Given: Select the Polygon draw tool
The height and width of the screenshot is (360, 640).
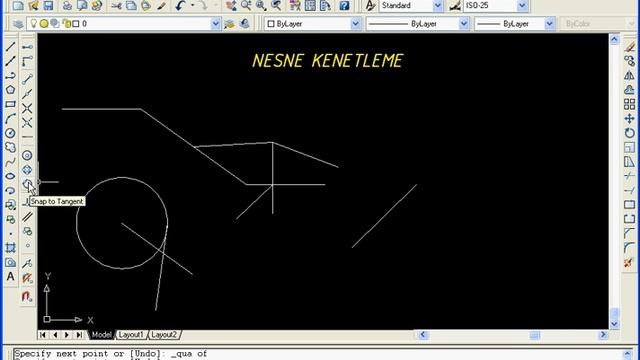Looking at the screenshot, I should (x=11, y=90).
